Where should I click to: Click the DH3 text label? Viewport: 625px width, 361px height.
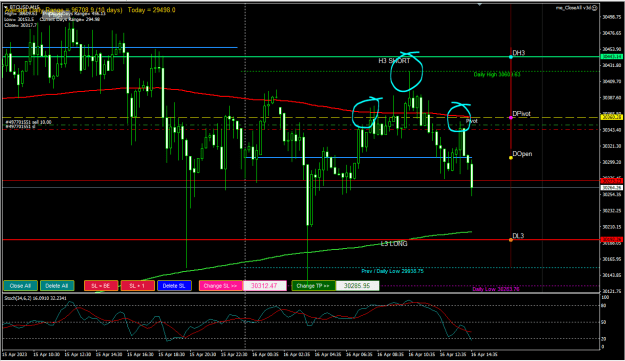click(x=519, y=53)
